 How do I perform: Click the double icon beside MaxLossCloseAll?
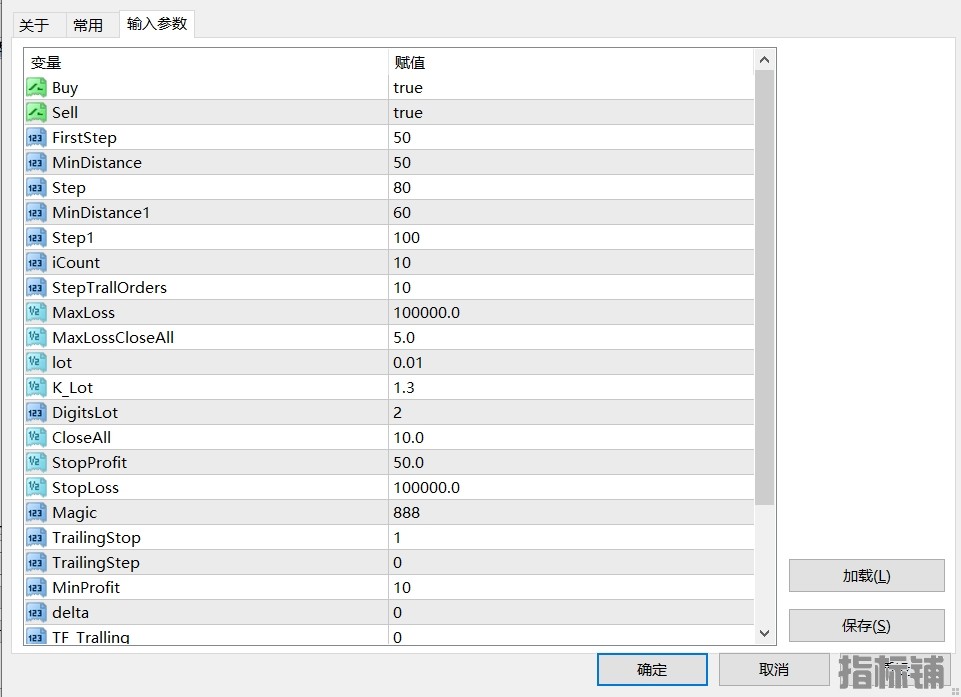[36, 338]
